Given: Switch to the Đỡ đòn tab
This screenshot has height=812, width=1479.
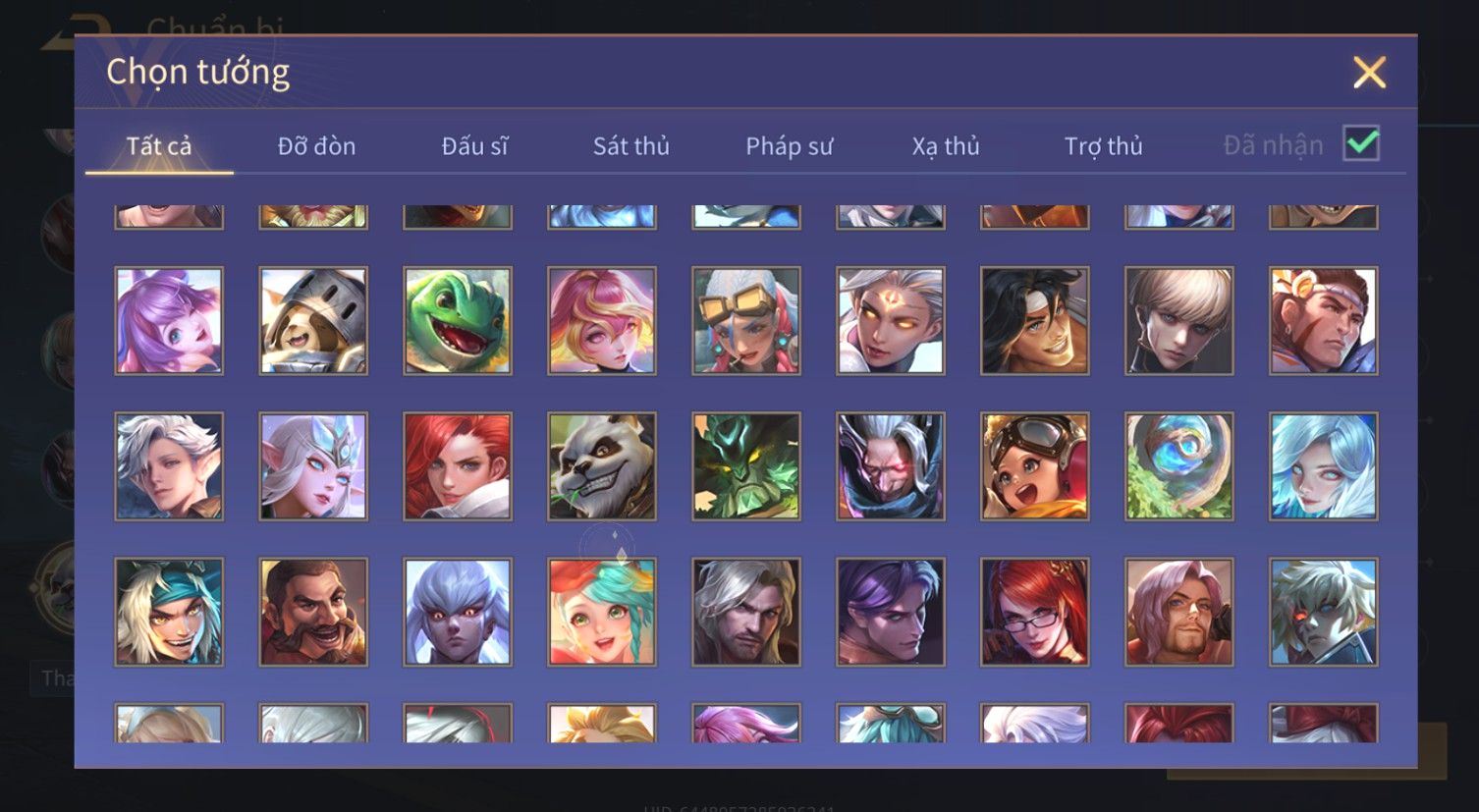Looking at the screenshot, I should coord(316,146).
